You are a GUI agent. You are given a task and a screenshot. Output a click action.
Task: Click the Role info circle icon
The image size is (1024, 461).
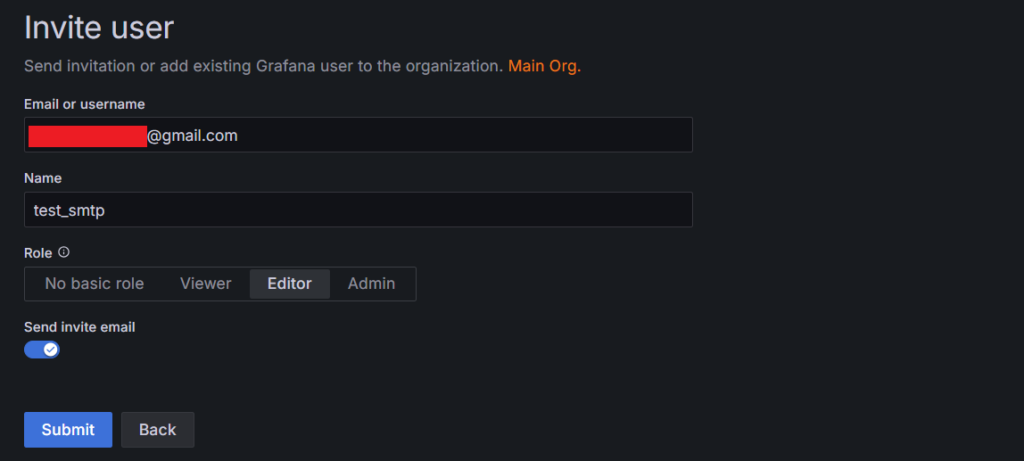click(x=63, y=252)
